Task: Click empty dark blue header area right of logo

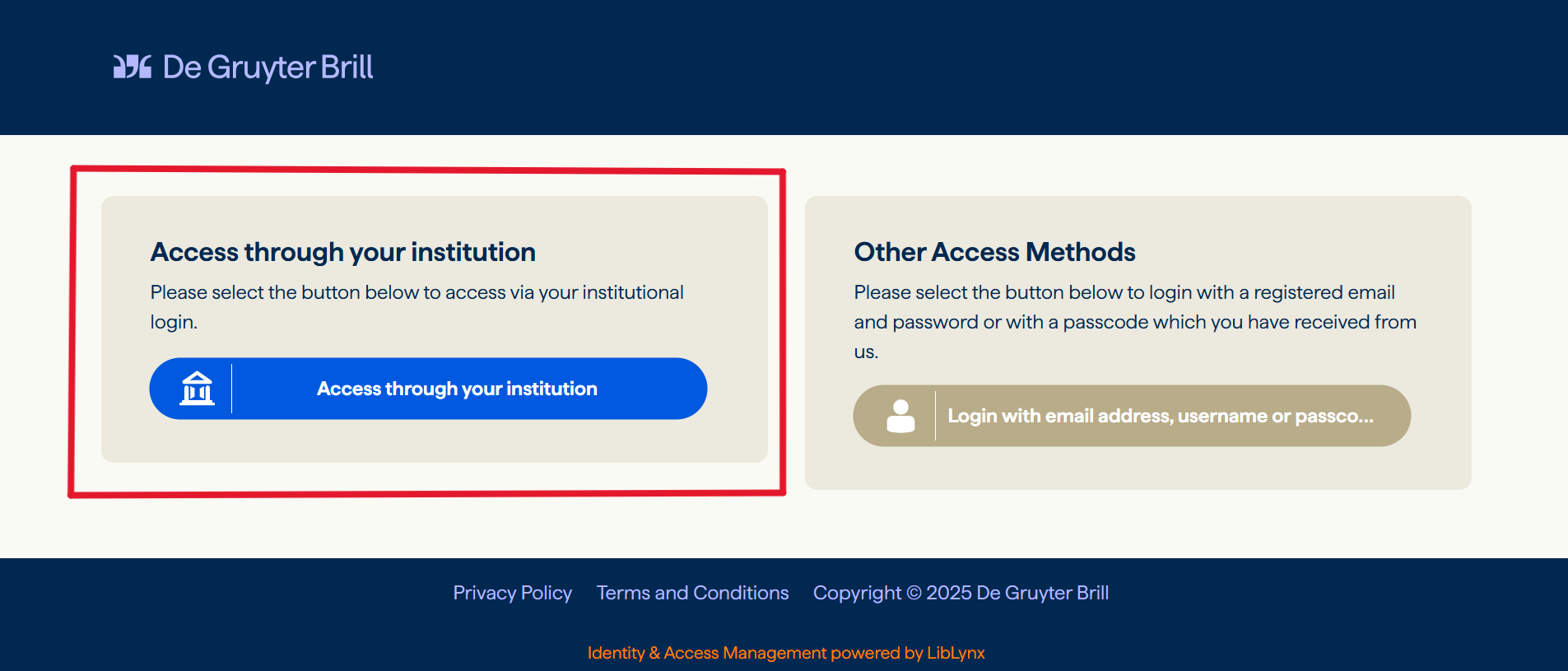Action: click(988, 67)
